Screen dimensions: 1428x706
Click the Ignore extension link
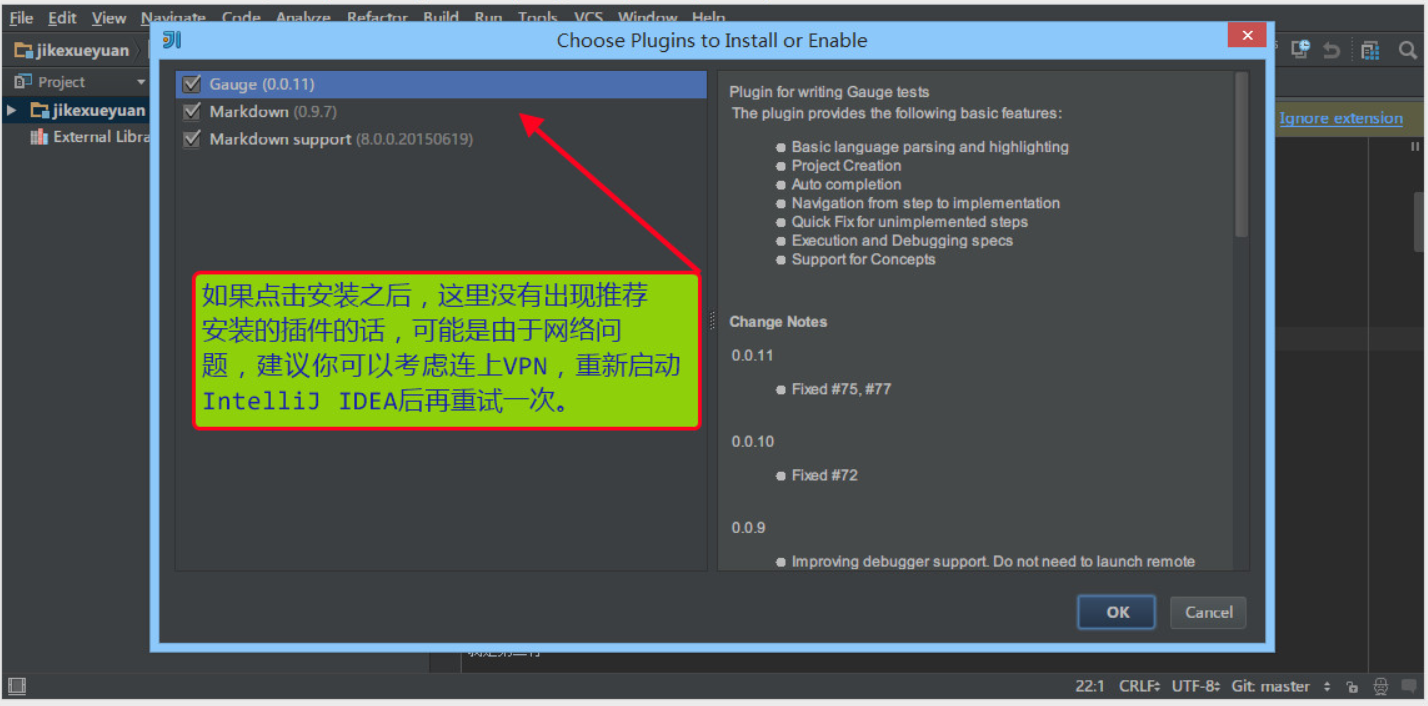coord(1341,118)
